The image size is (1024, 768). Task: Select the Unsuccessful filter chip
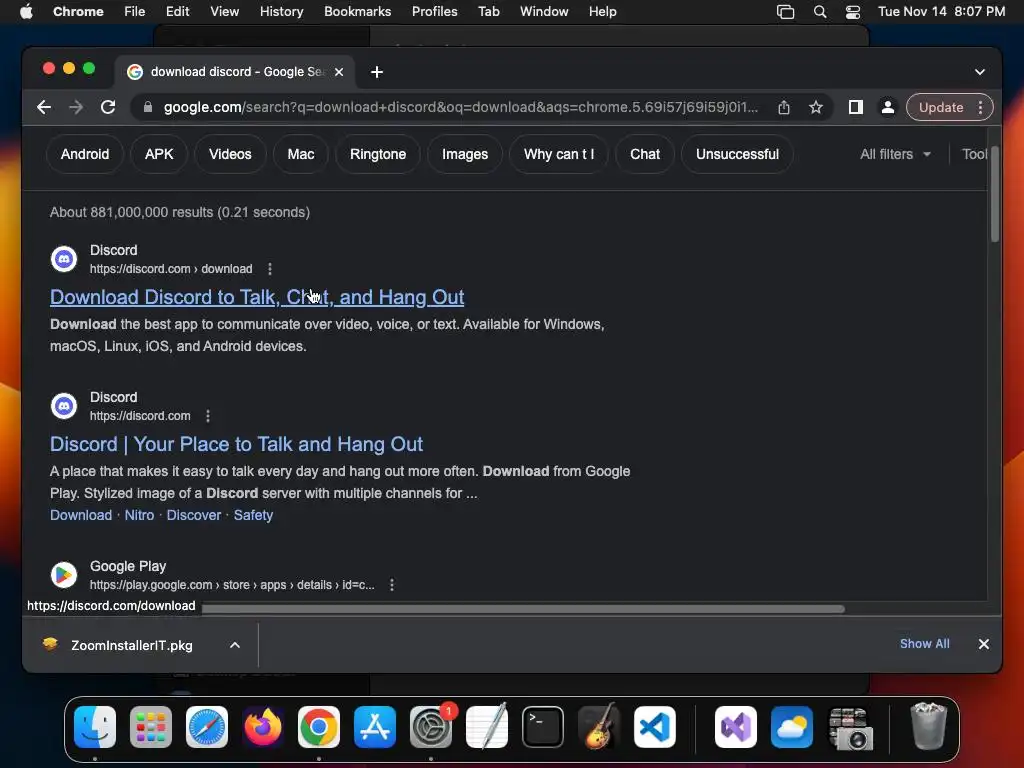point(737,154)
